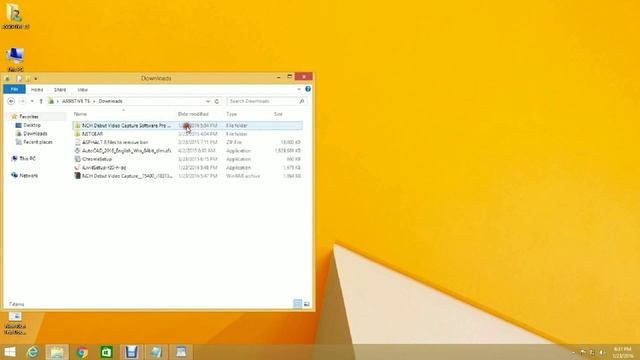Image resolution: width=640 pixels, height=360 pixels.
Task: Go back using the Back arrow
Action: (11, 101)
